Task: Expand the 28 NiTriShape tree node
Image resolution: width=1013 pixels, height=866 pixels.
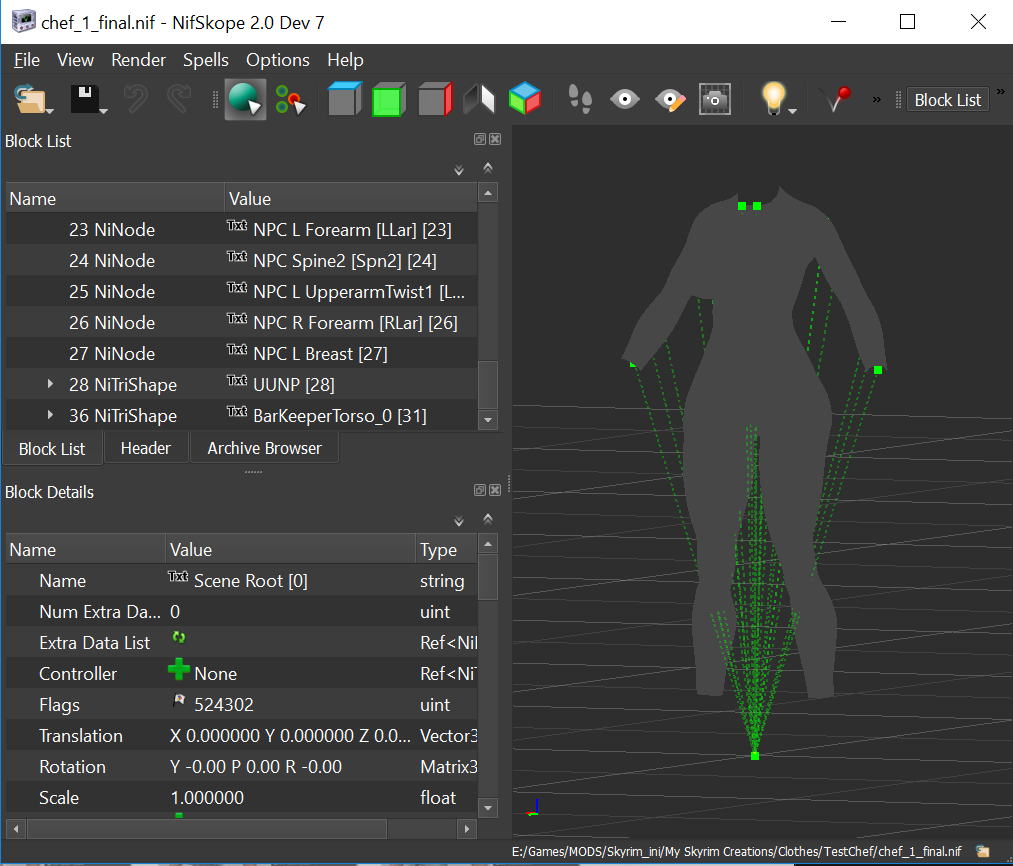Action: (51, 385)
